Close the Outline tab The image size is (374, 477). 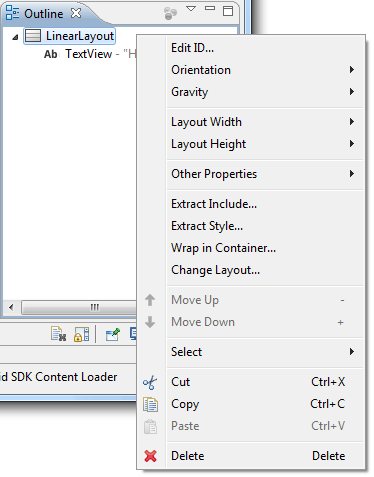tap(76, 13)
